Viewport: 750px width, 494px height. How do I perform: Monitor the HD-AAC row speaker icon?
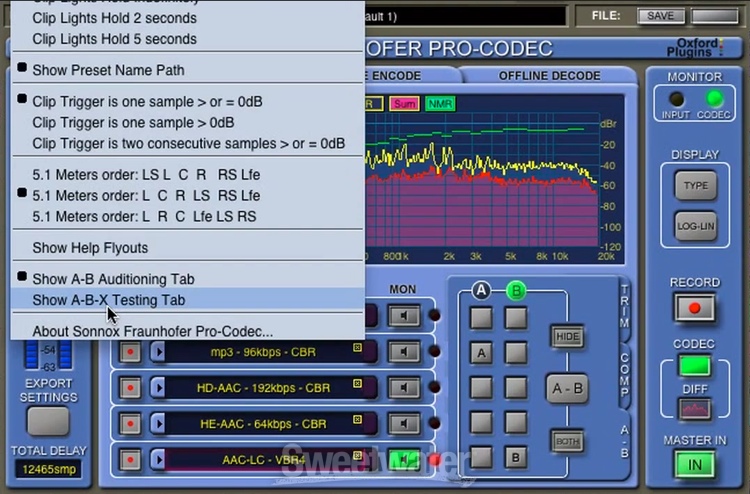click(x=404, y=388)
